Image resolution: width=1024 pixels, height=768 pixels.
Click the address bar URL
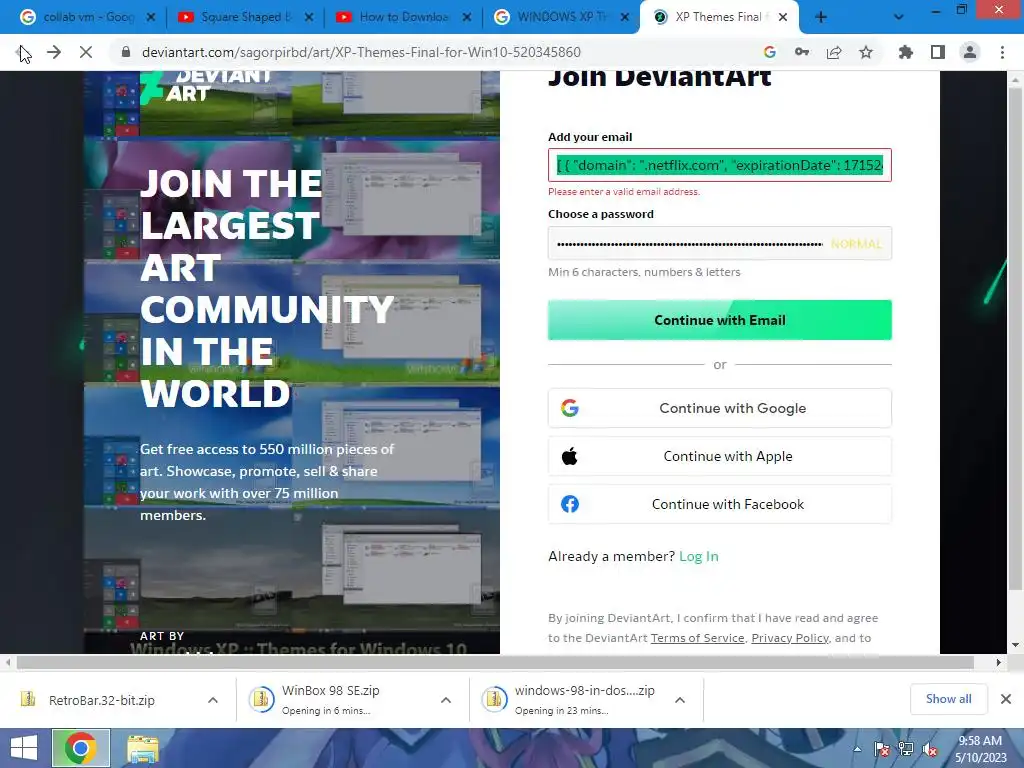click(x=361, y=52)
